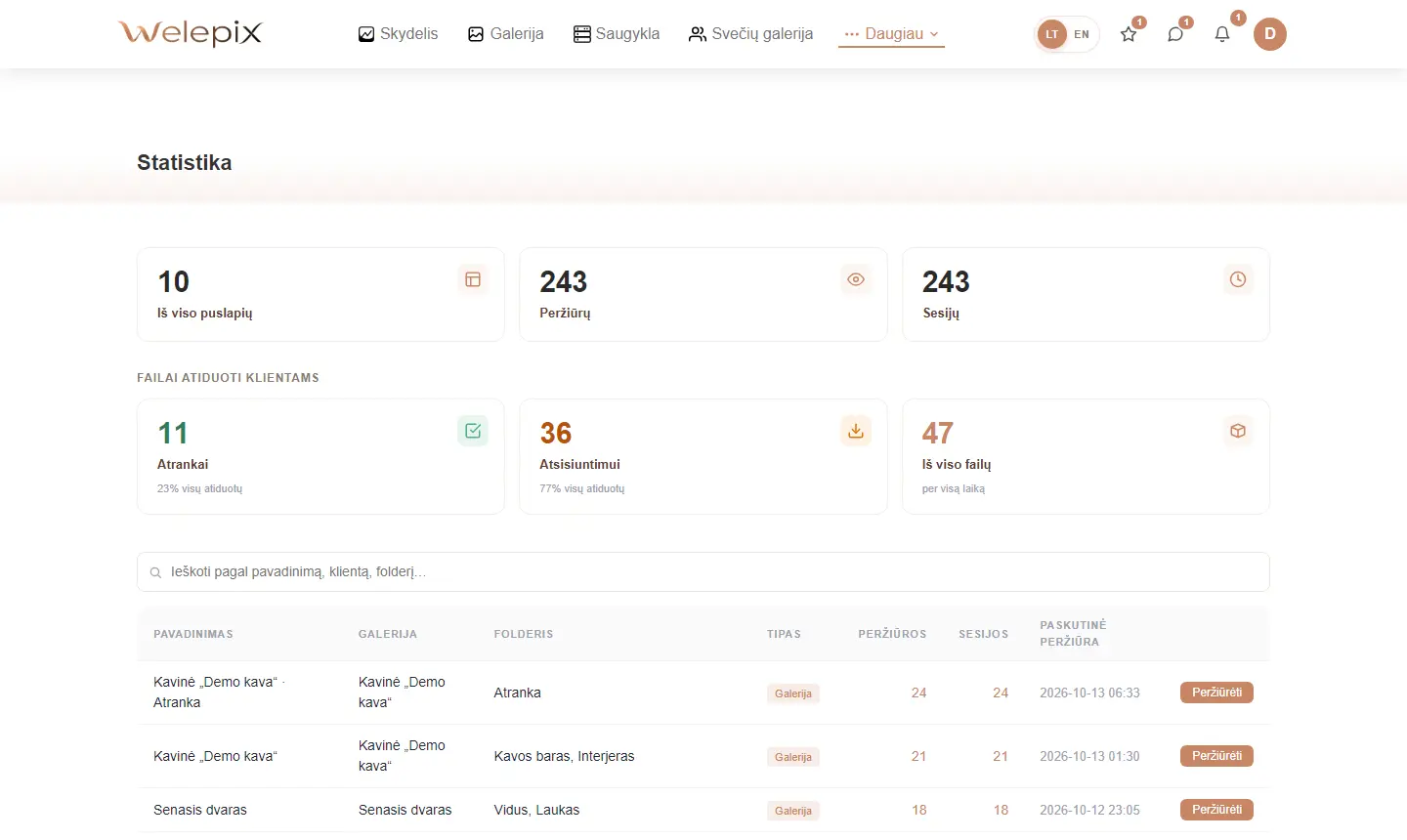Viewport: 1407px width, 840px height.
Task: Click Peržiūrėti for Kavinė Demo kava Atranka row
Action: (x=1216, y=693)
